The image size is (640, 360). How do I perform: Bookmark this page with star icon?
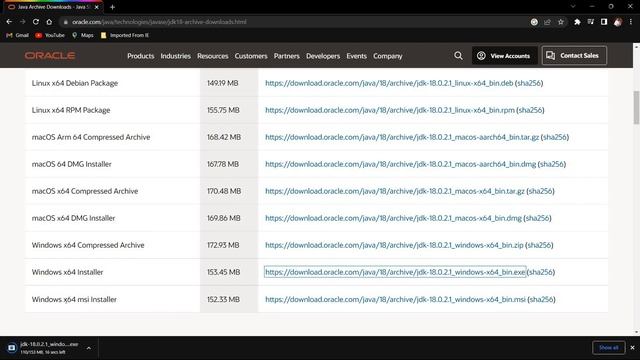(x=561, y=22)
